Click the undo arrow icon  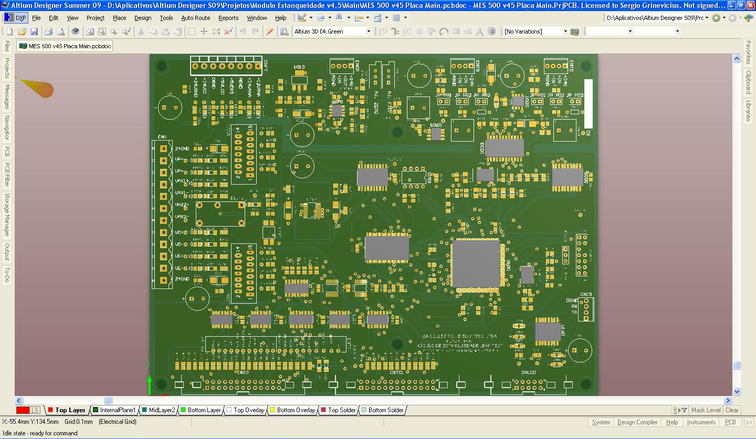[x=243, y=31]
